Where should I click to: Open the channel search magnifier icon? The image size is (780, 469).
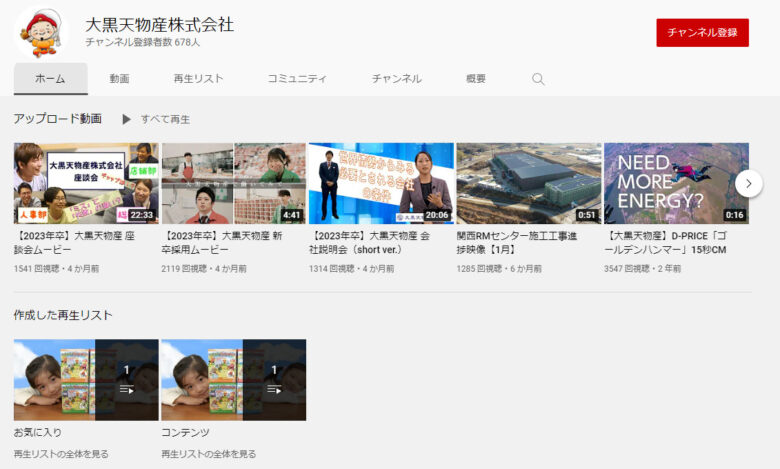click(538, 79)
